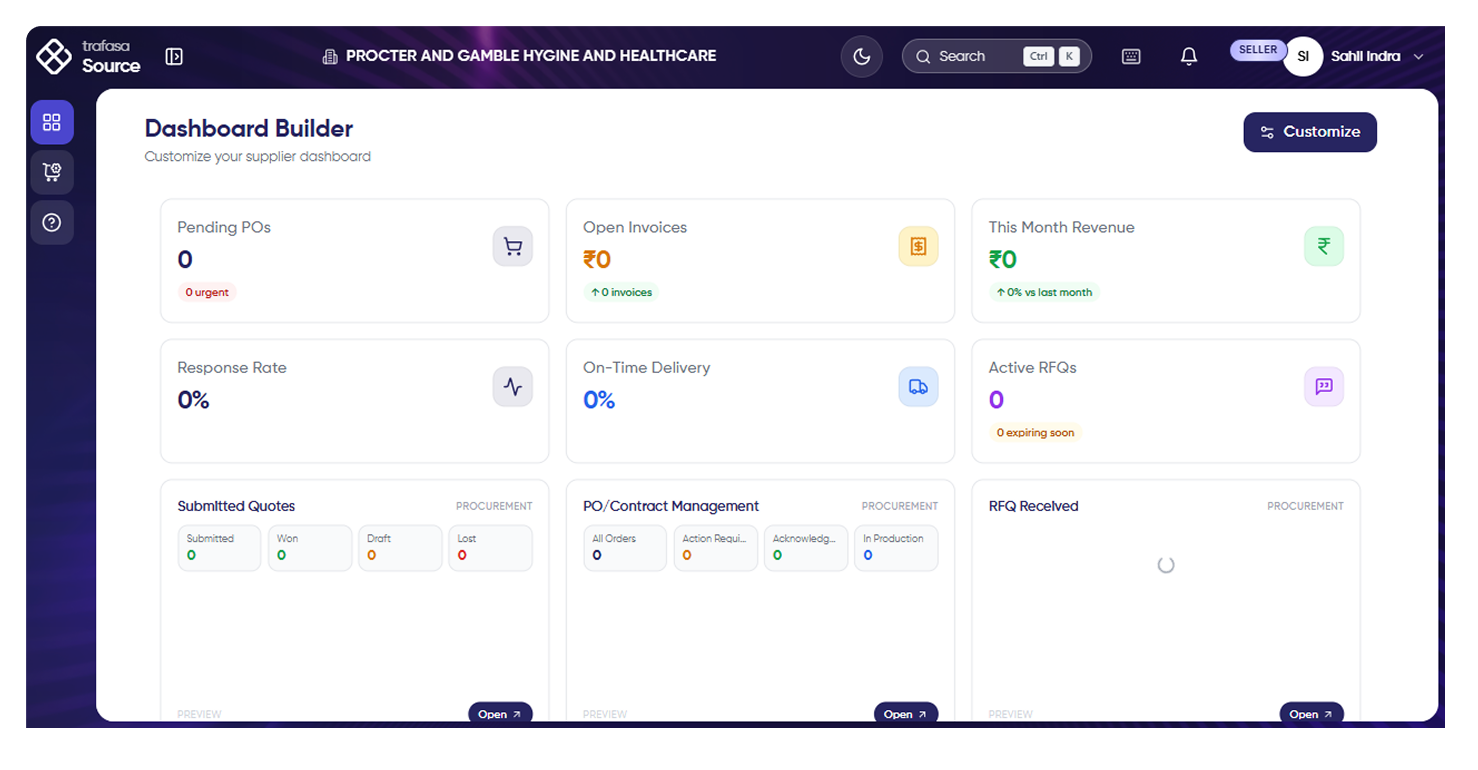1478x770 pixels.
Task: Collapse the sidebar panel toggle icon
Action: pyautogui.click(x=174, y=57)
